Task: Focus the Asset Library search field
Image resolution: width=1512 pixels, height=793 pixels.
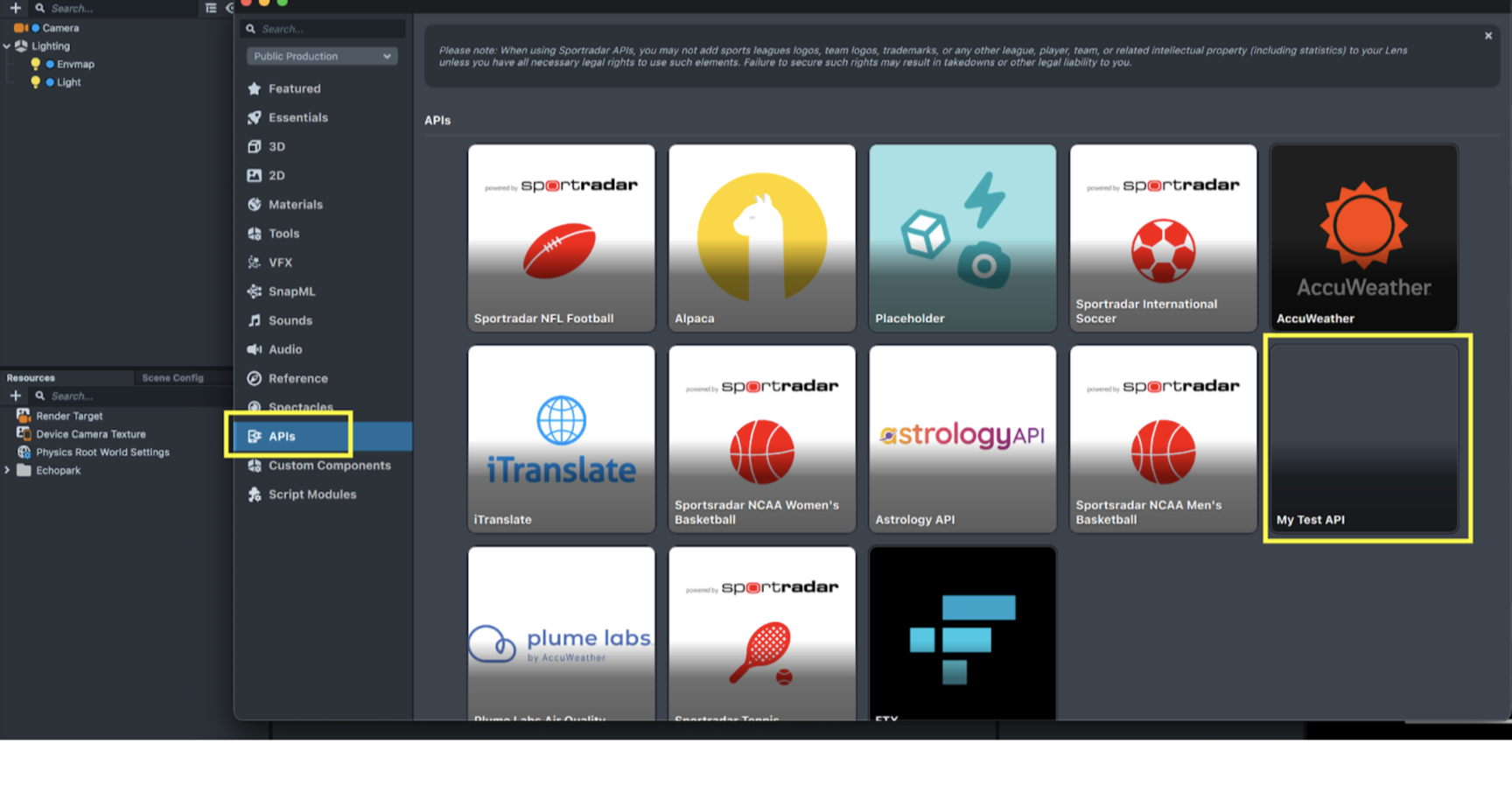Action: [x=324, y=29]
